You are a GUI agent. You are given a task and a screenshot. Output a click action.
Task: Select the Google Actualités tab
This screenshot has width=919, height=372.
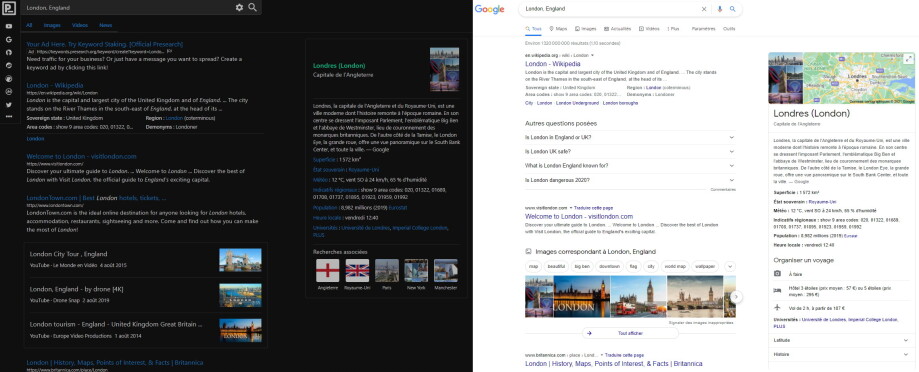(617, 29)
